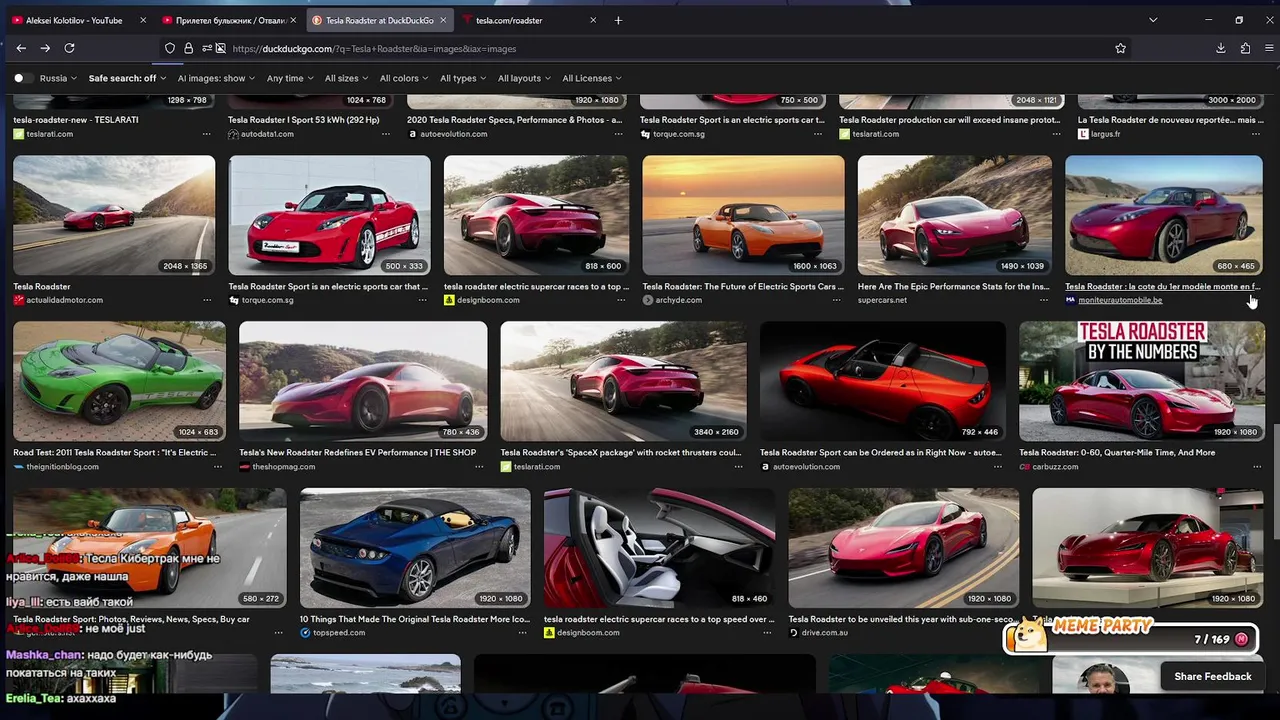
Task: Open three-dot menu for supercars.net result
Action: click(x=1044, y=300)
